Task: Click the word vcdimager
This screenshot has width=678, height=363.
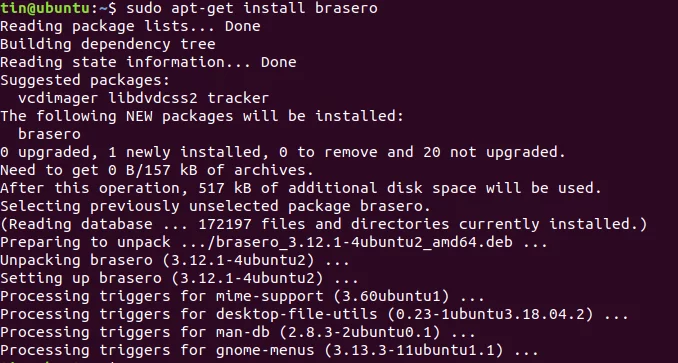Action: 58,98
